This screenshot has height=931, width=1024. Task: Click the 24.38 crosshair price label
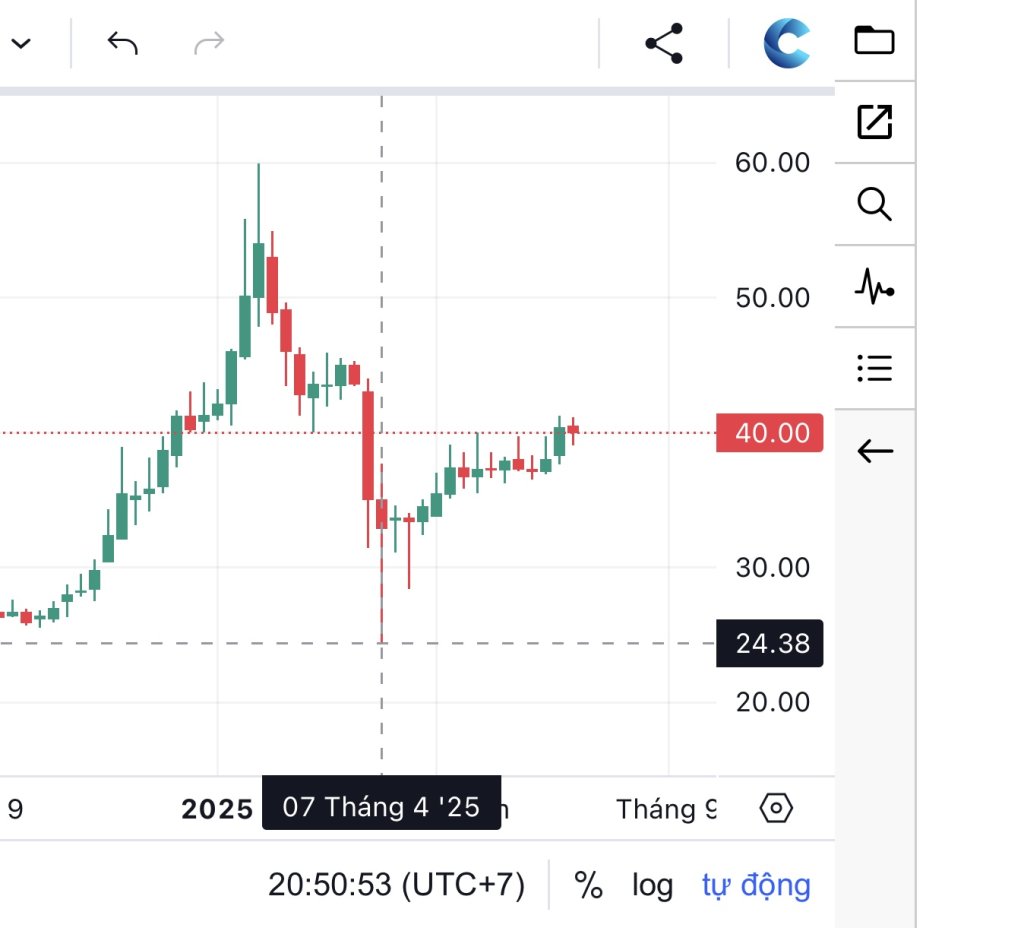coord(769,644)
